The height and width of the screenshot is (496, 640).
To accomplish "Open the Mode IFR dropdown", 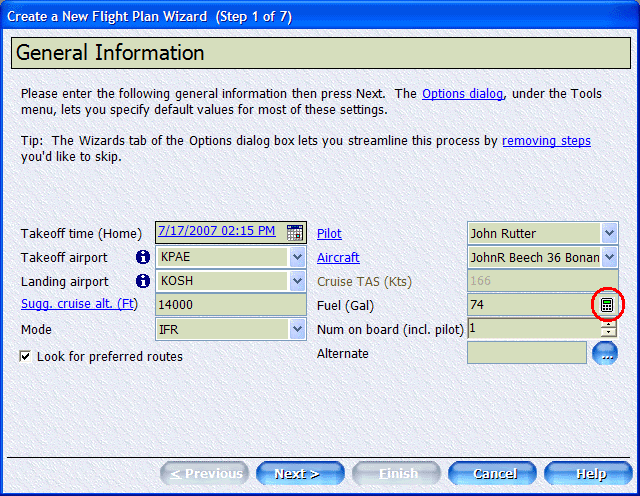I will (x=298, y=329).
